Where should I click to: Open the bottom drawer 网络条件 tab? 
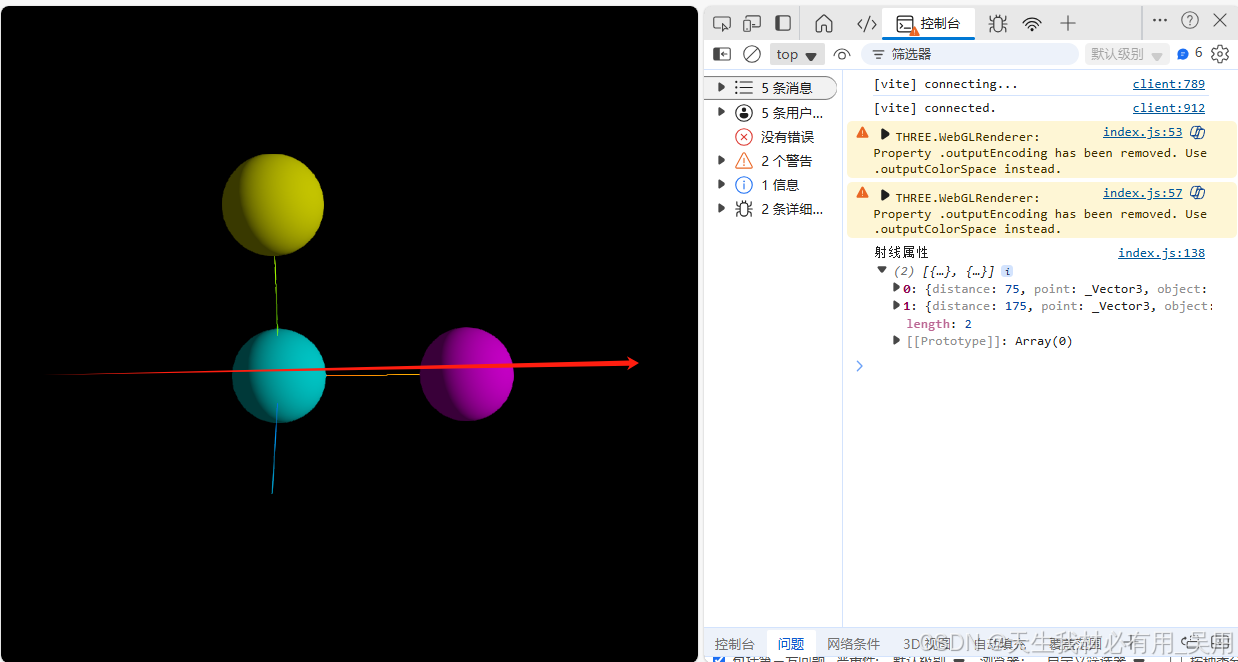tap(853, 644)
